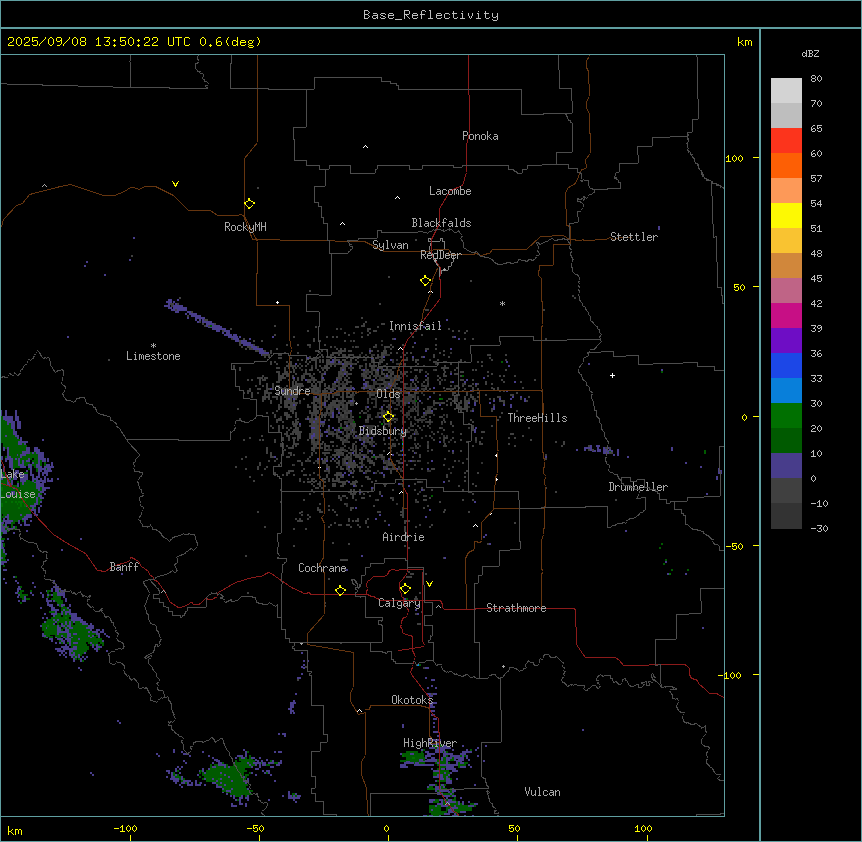Click the yellow marker above the Calgary label

(x=405, y=589)
